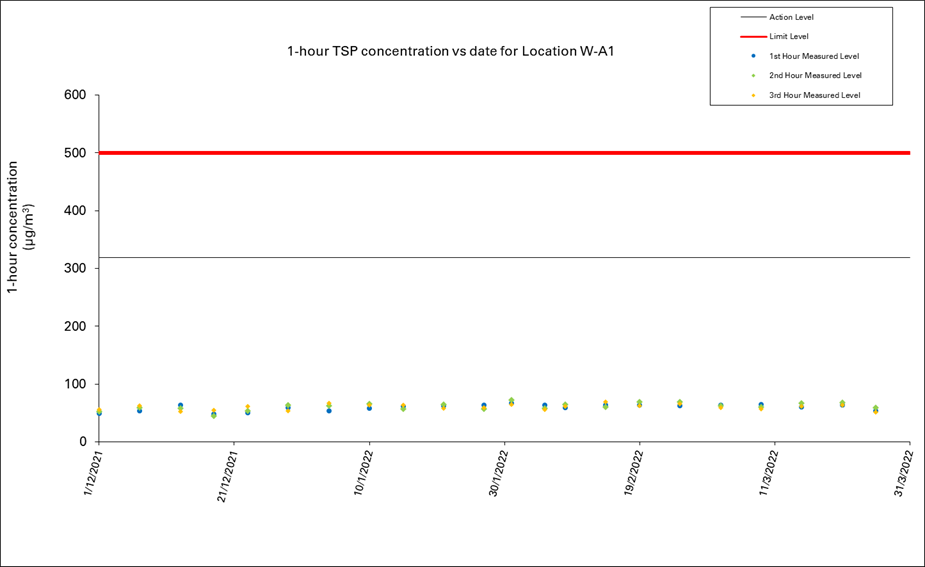This screenshot has height=567, width=925.
Task: Click x-axis date label 10/1/2022
Action: coord(363,473)
